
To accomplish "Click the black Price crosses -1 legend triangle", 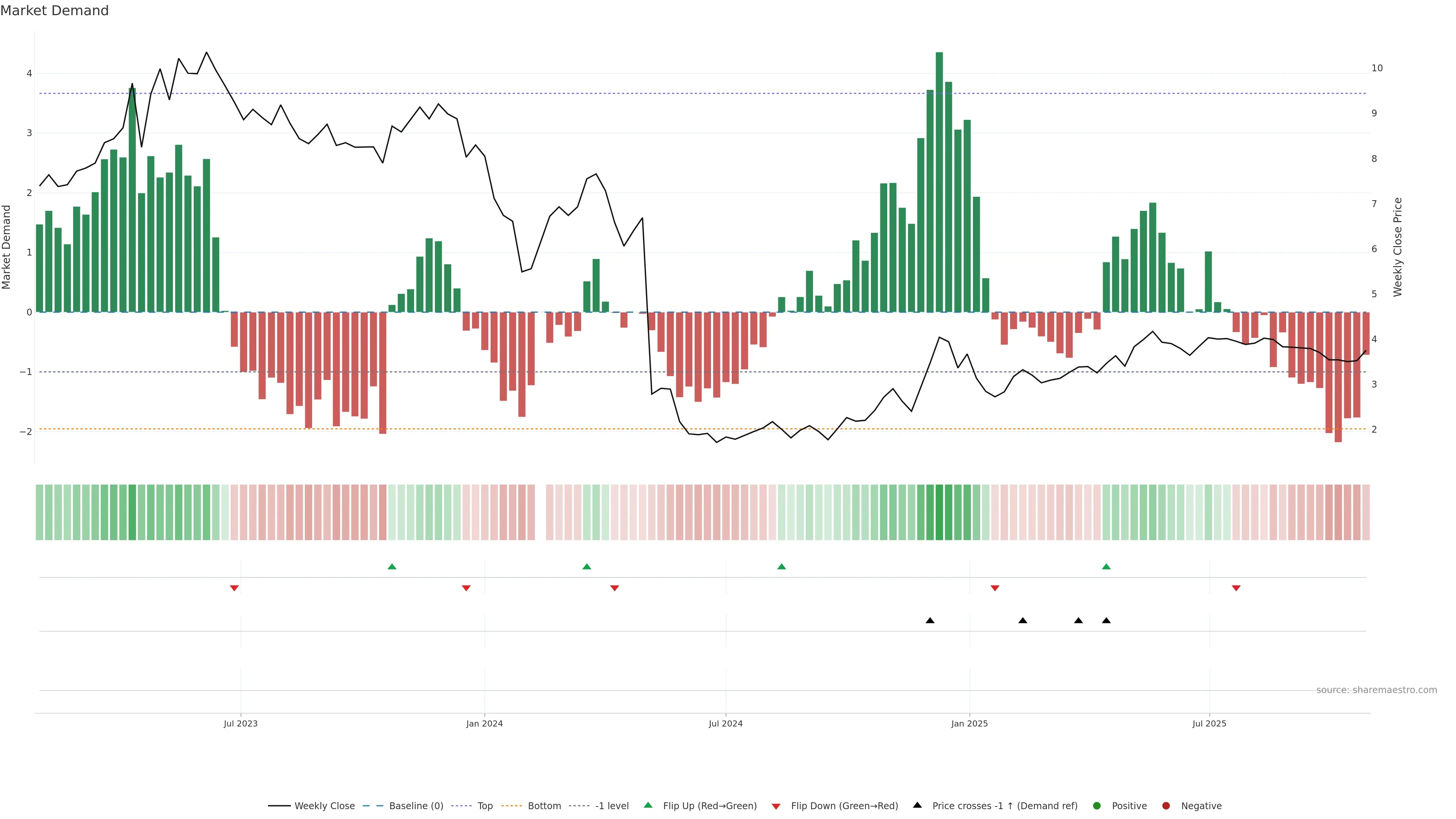I will pos(917,805).
